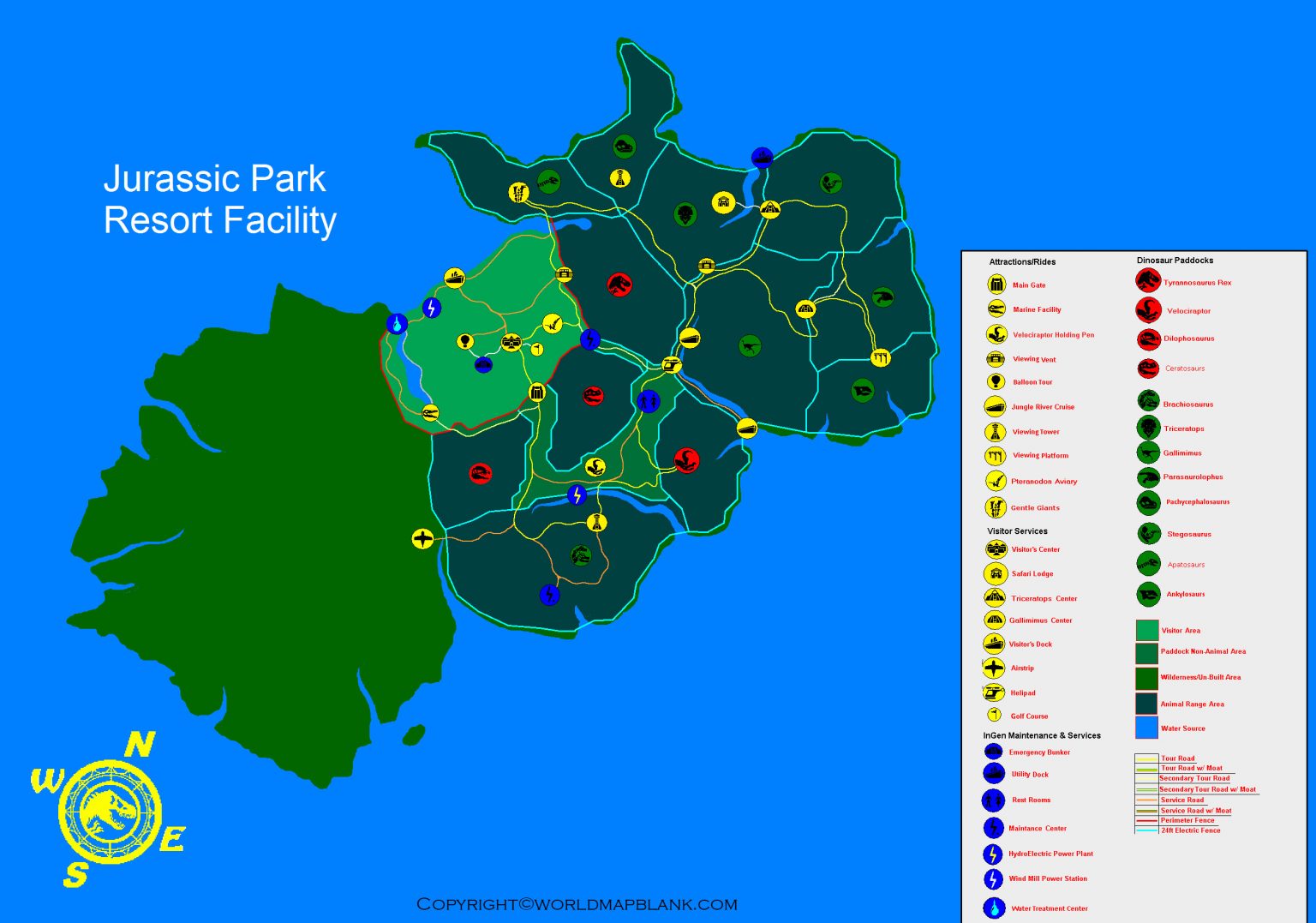Click the Pteranodon Aviary legend icon
The width and height of the screenshot is (1316, 923).
tap(996, 481)
